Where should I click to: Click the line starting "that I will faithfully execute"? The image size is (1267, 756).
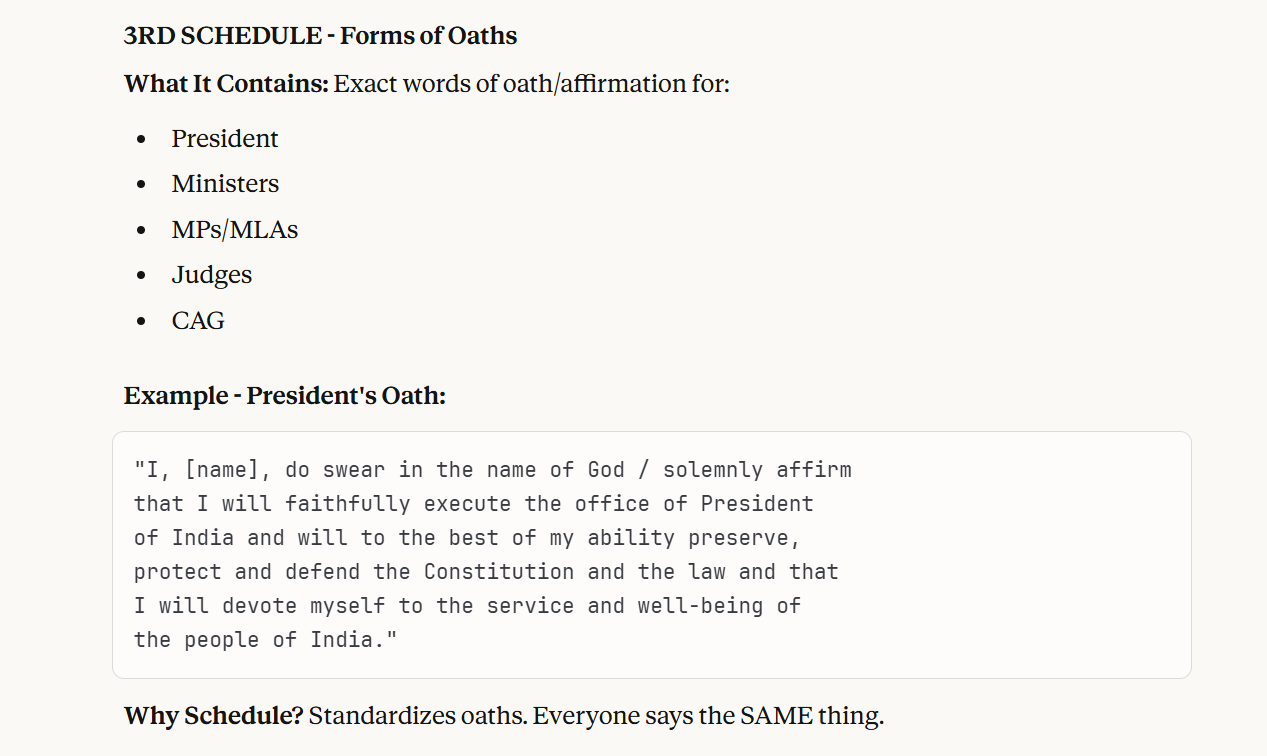click(473, 504)
